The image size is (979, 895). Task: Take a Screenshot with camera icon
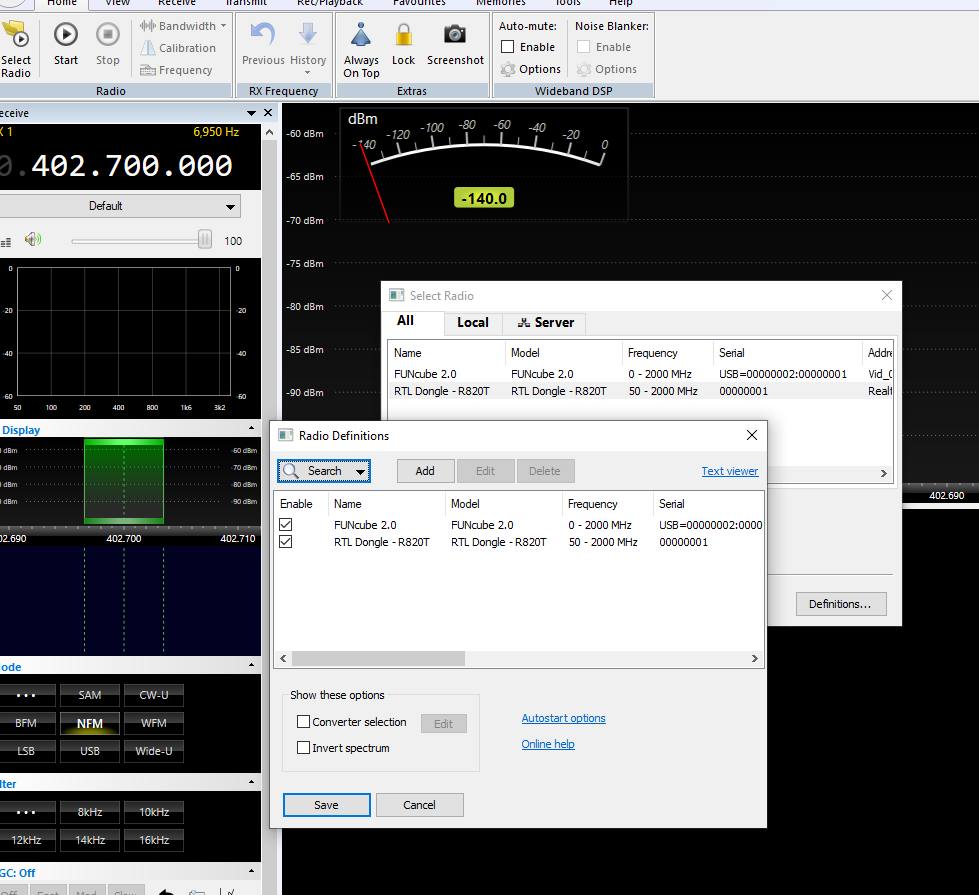pos(455,35)
